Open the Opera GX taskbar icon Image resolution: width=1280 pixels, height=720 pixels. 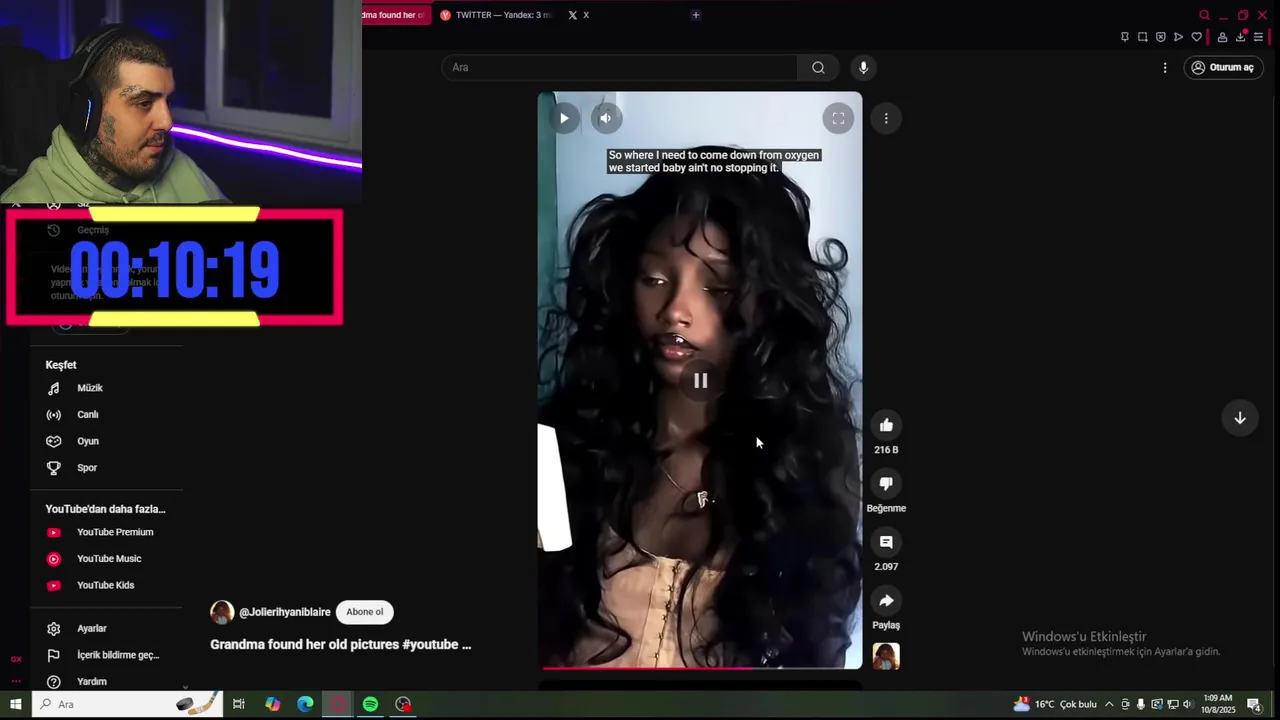[x=338, y=704]
